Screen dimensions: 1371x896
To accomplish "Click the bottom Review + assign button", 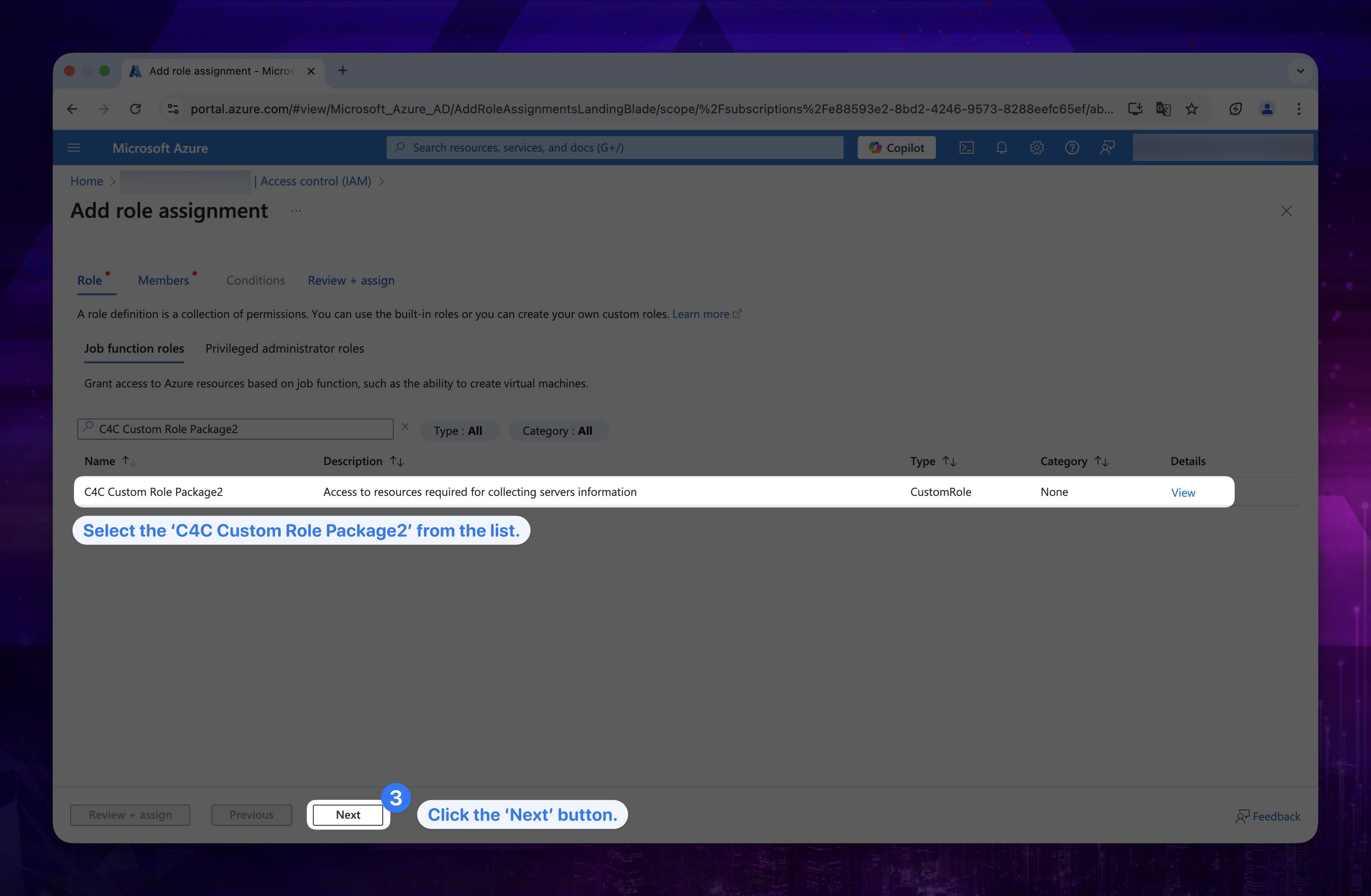I will 130,815.
